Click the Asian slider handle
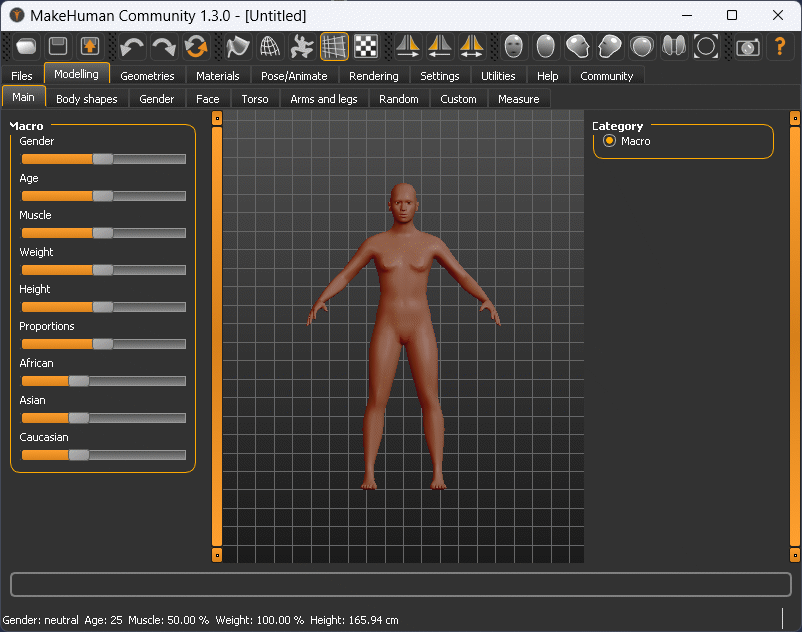The image size is (802, 632). point(79,418)
